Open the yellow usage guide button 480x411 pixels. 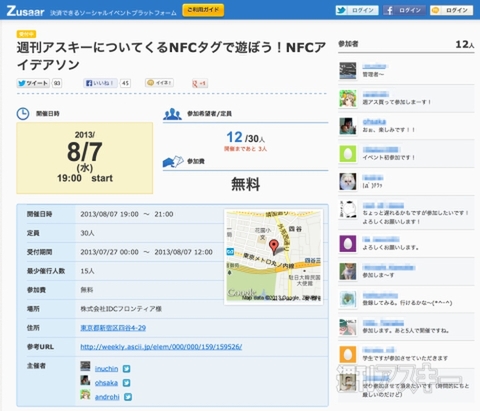pyautogui.click(x=203, y=10)
